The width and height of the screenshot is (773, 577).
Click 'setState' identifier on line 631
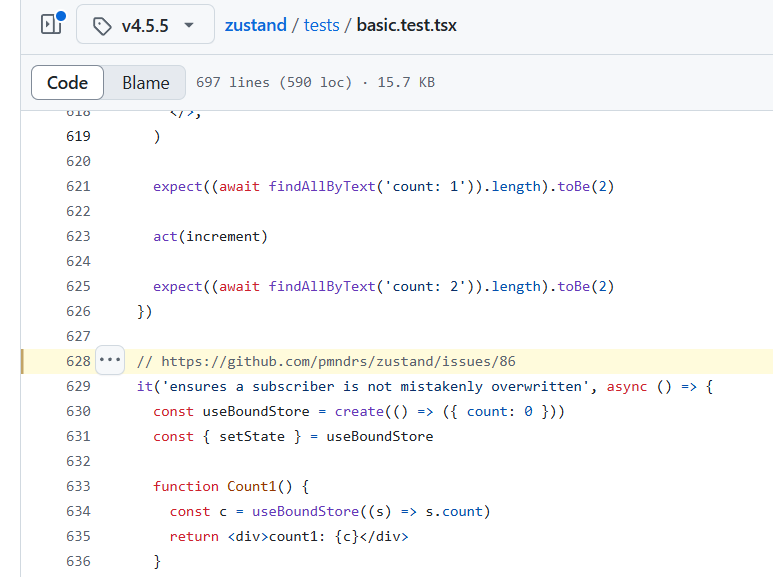(252, 436)
